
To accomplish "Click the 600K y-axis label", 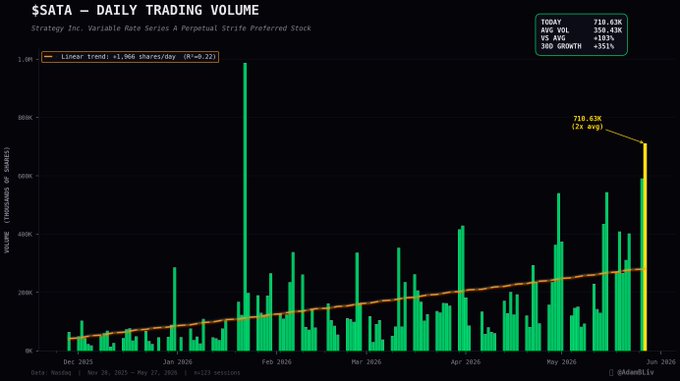I will (25, 176).
